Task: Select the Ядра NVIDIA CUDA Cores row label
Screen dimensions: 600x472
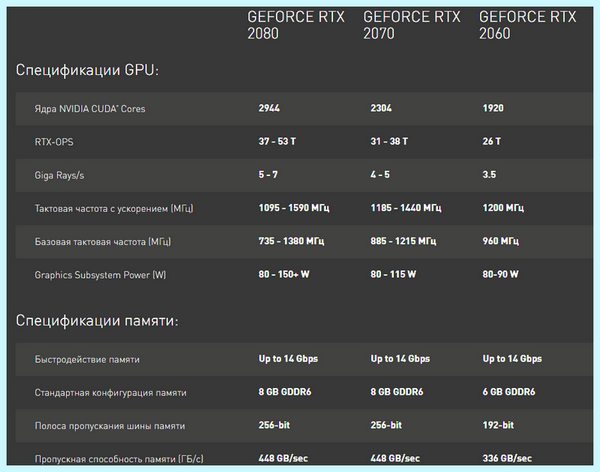Action: click(90, 109)
